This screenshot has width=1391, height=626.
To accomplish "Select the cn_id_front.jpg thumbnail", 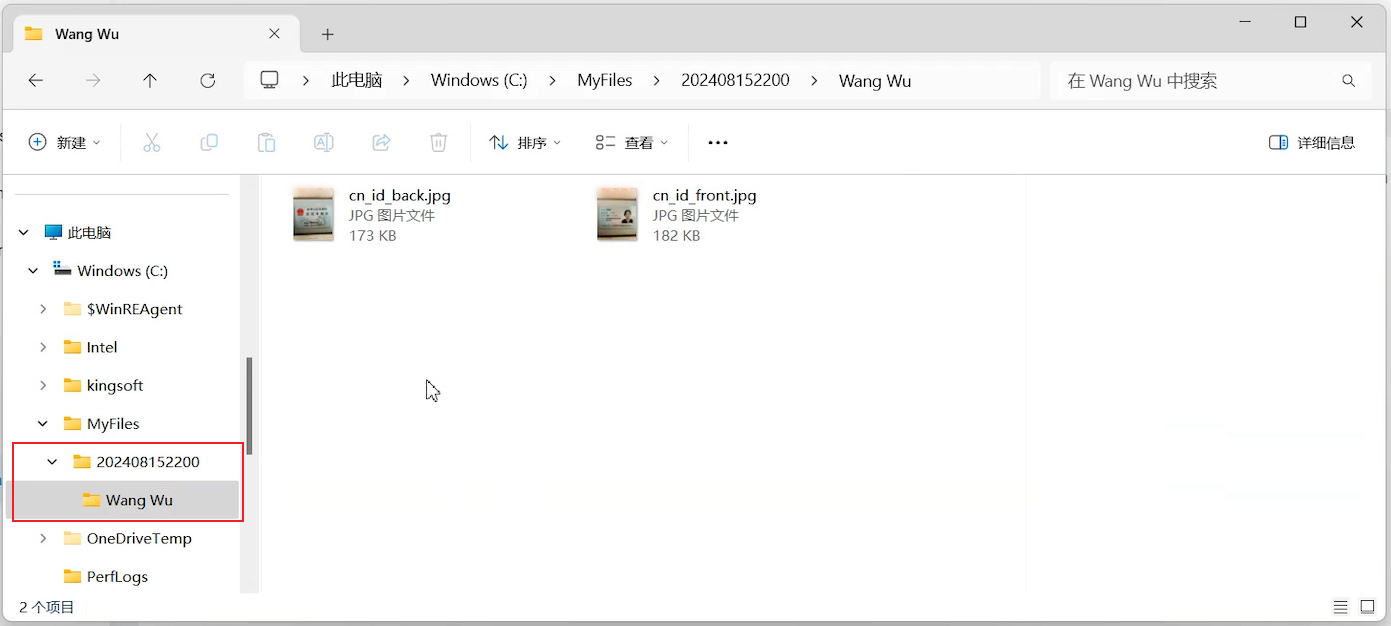I will [617, 212].
